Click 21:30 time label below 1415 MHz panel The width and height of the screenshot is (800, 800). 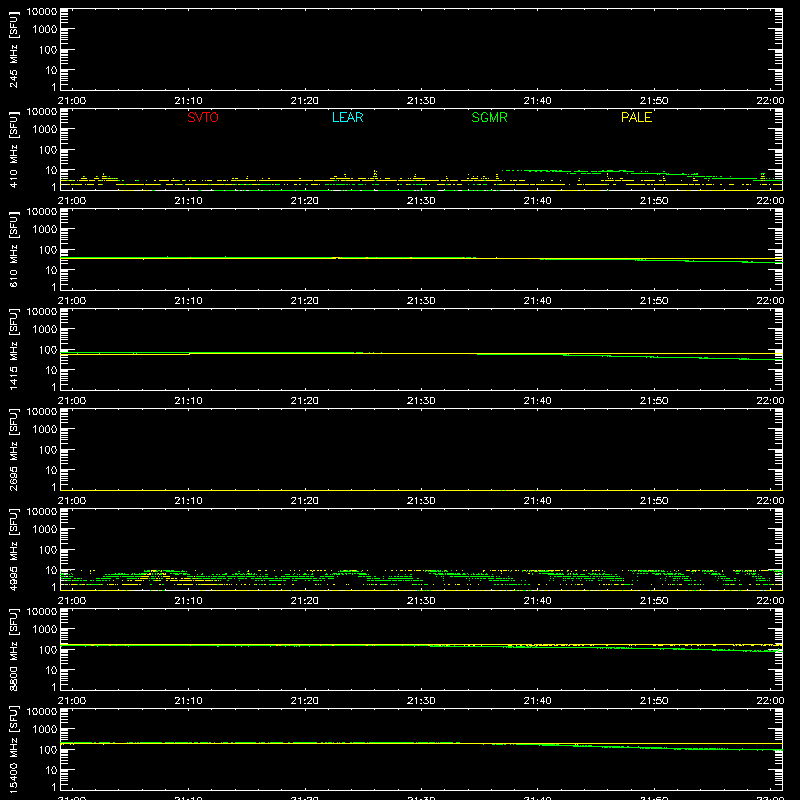tap(421, 401)
